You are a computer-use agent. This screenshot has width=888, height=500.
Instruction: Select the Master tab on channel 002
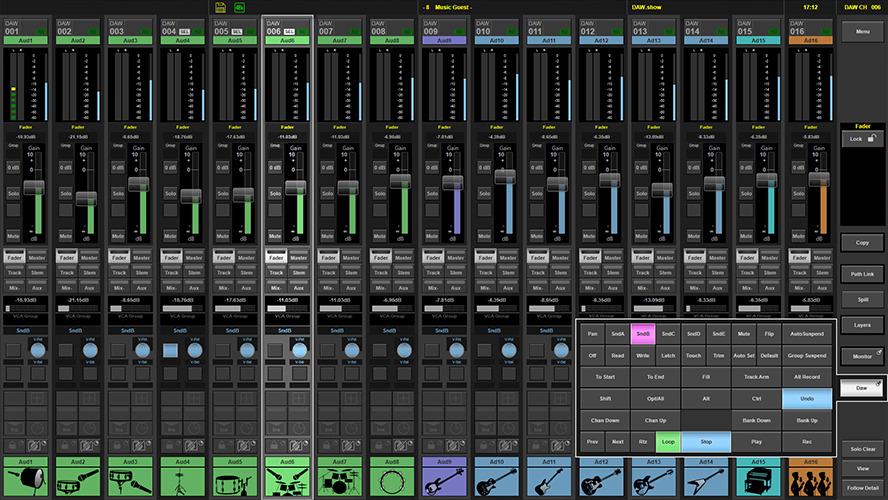coord(90,257)
